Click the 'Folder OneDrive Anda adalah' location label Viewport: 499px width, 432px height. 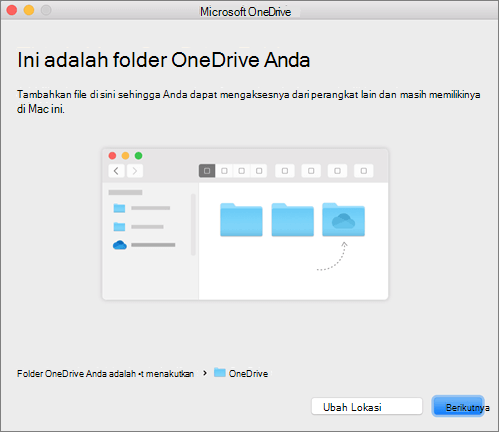(105, 374)
